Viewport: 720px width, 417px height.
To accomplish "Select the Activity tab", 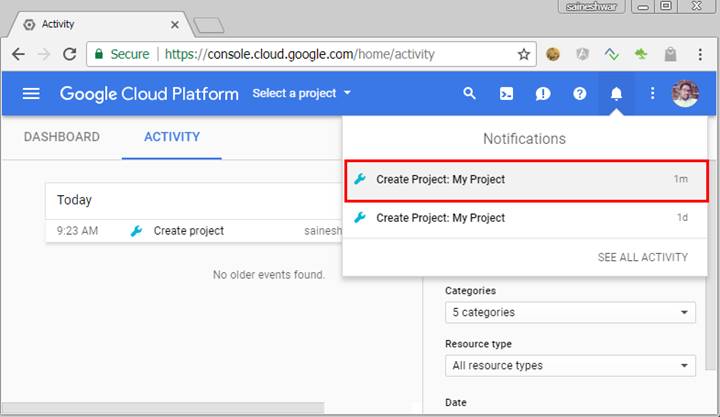I will (172, 137).
